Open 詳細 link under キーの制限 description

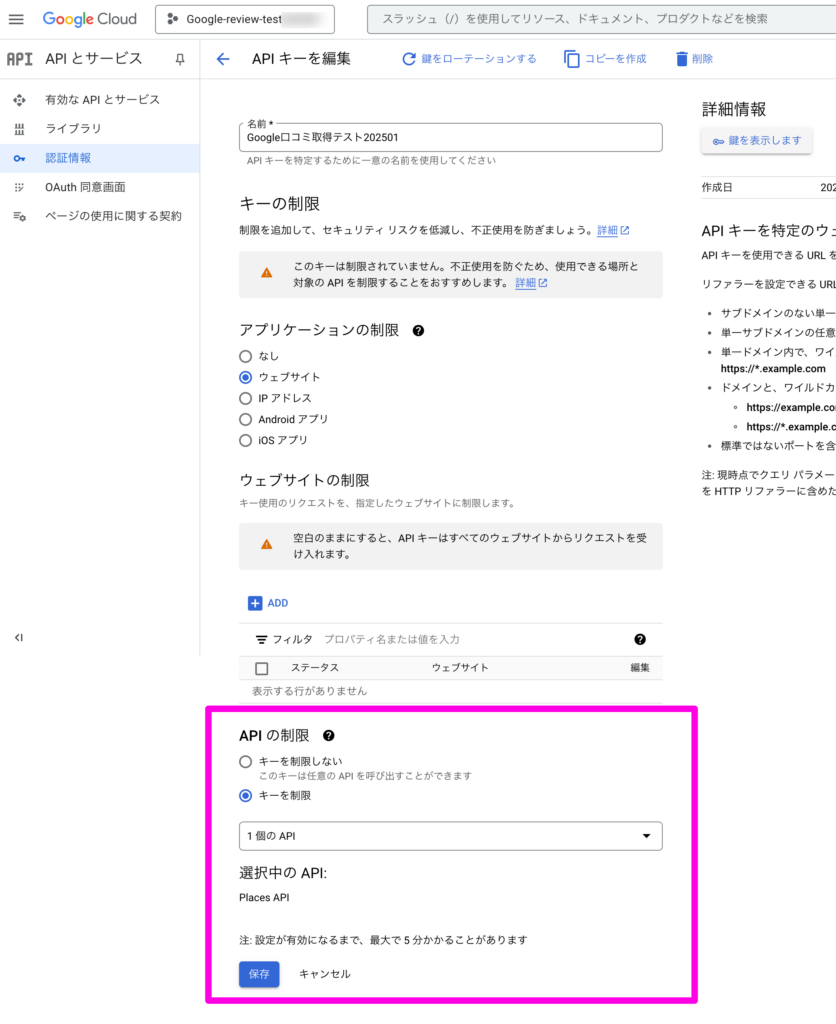613,231
